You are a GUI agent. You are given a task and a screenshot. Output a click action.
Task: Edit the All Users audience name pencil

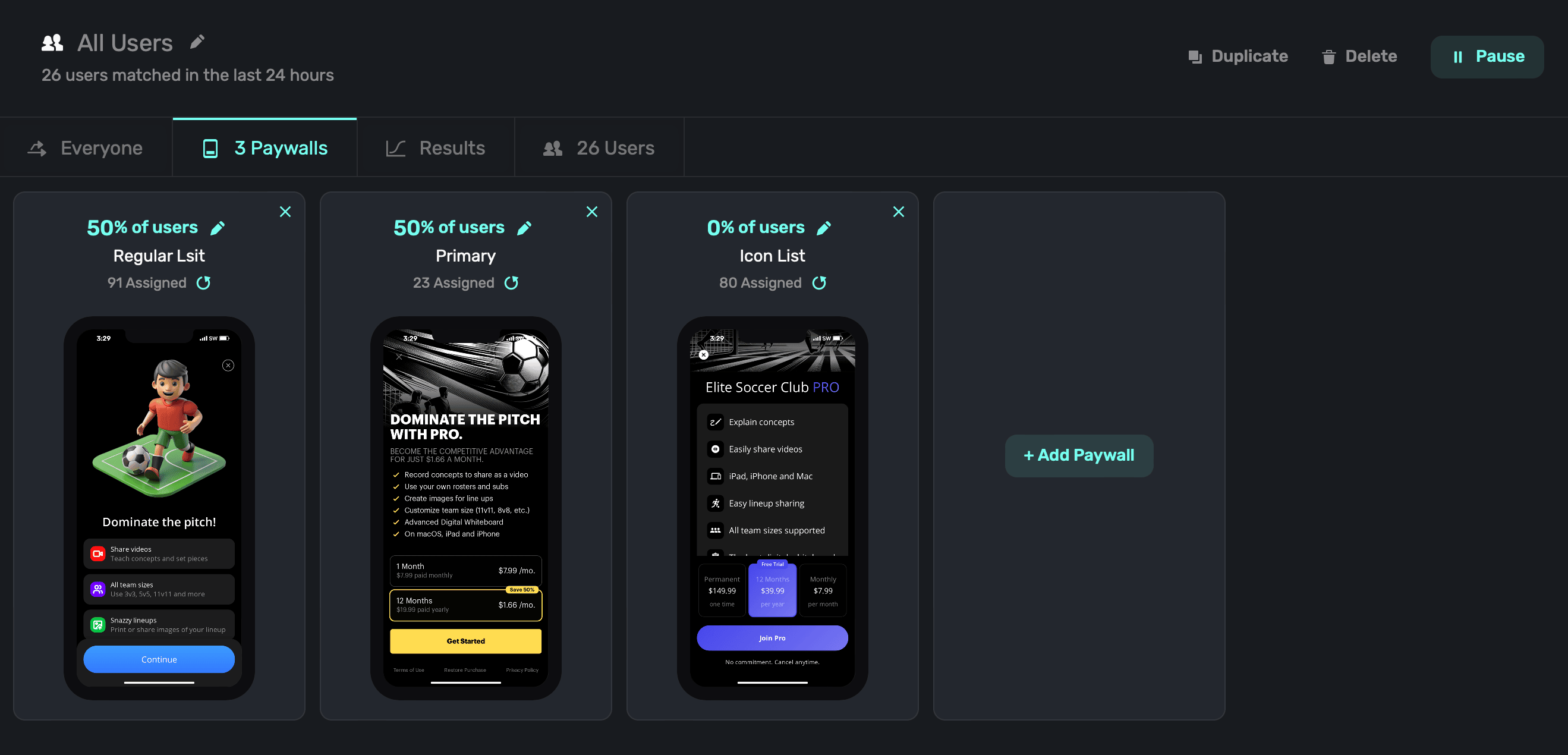pos(197,42)
